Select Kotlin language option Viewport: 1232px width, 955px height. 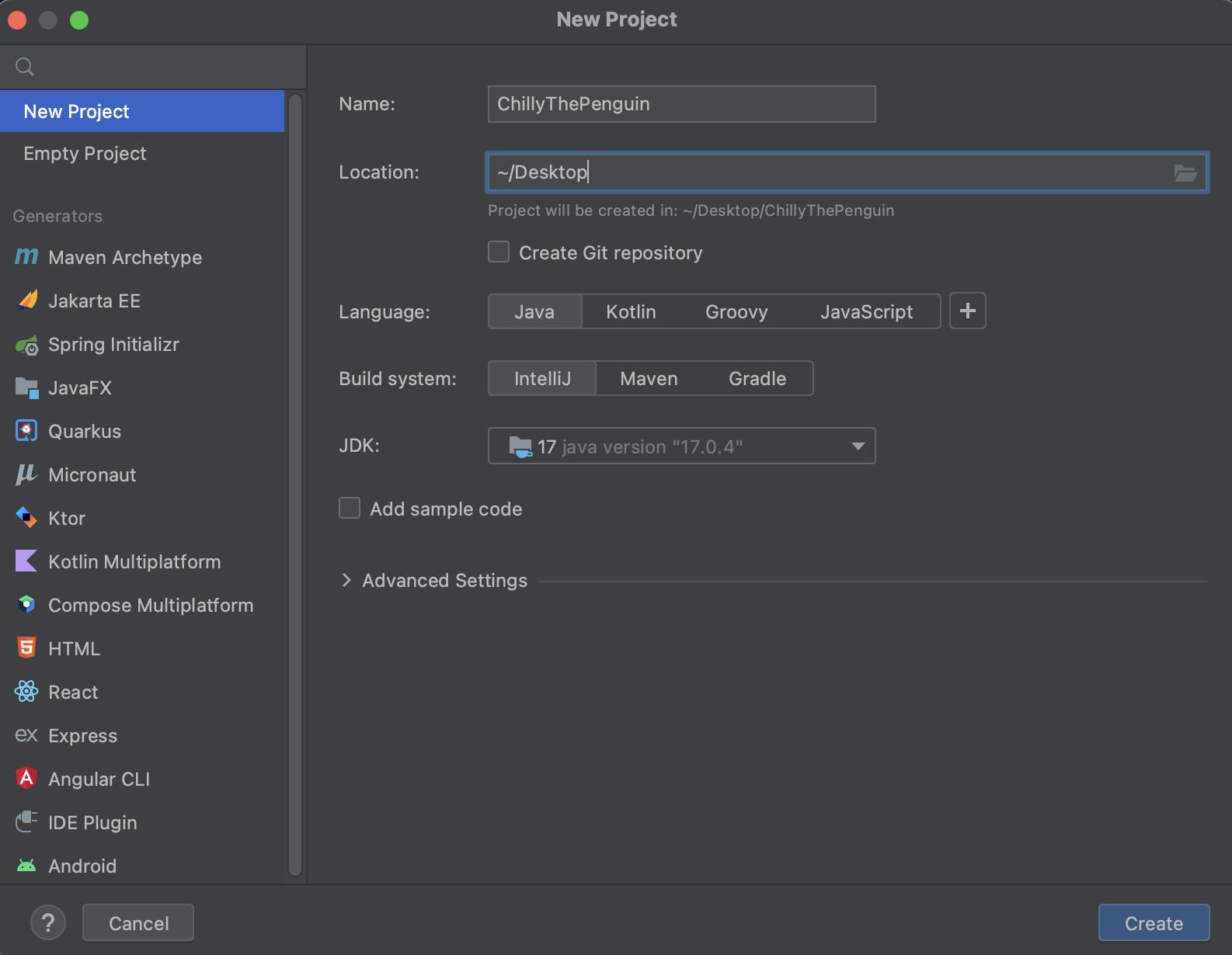(x=631, y=311)
